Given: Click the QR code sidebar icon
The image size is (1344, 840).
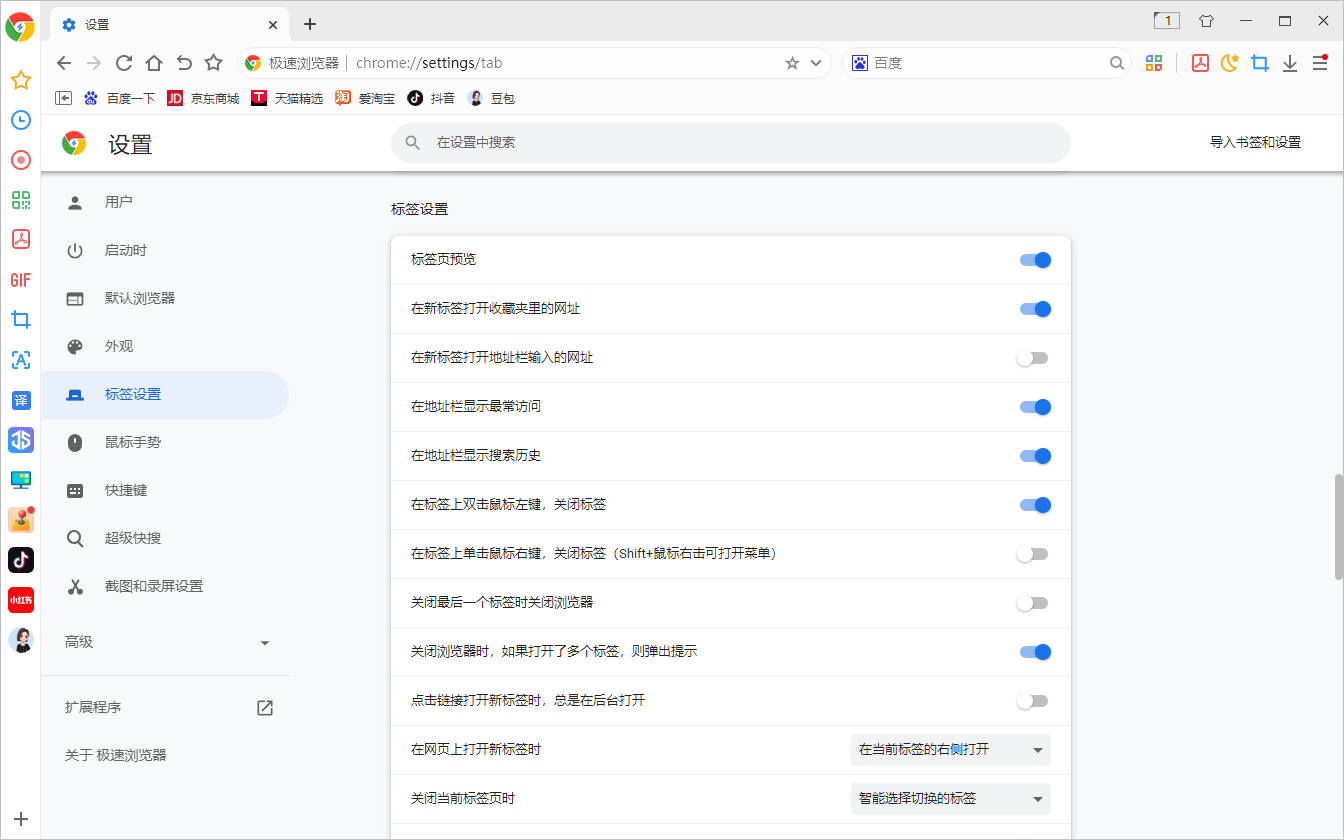Looking at the screenshot, I should coord(20,200).
